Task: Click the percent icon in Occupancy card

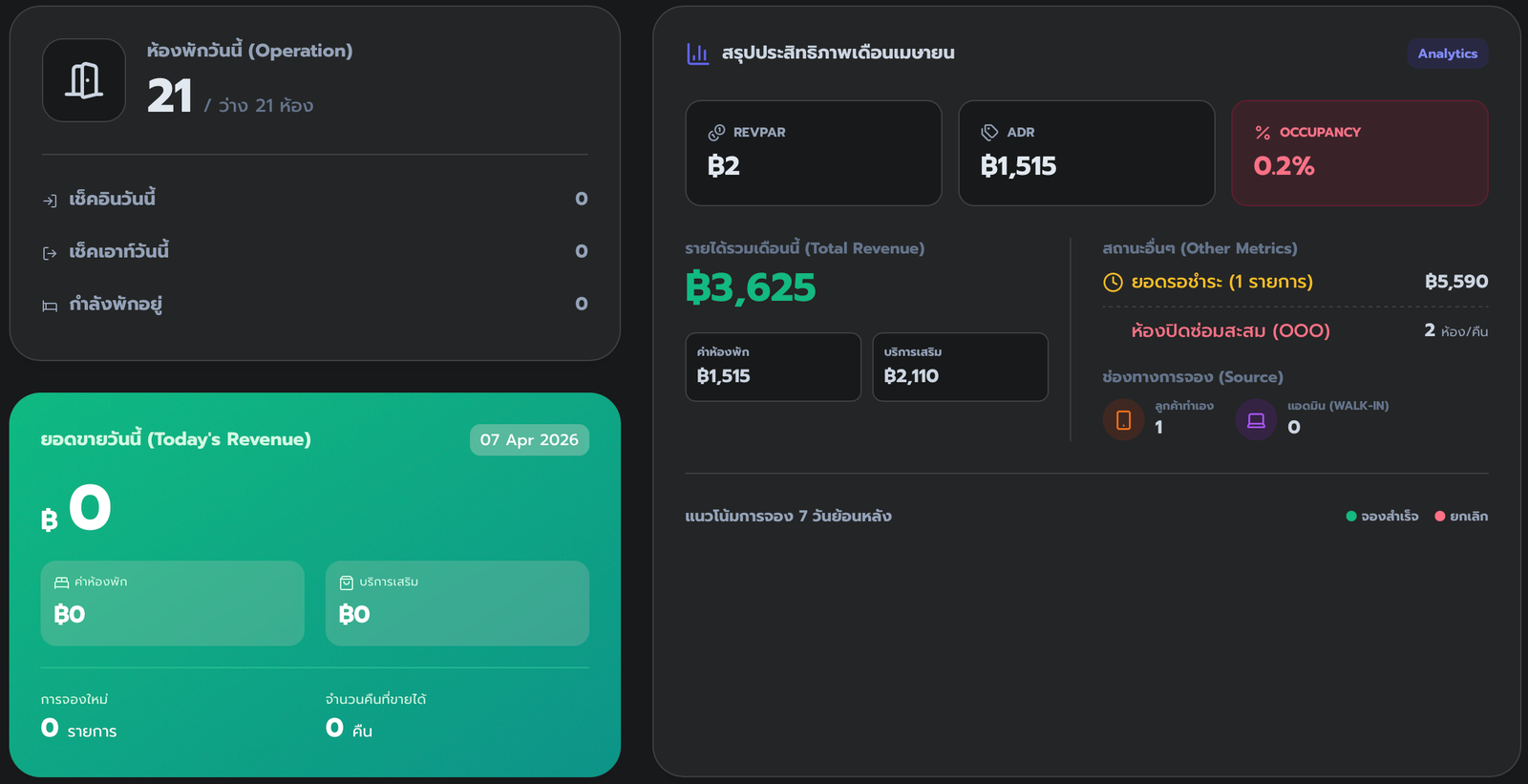Action: [x=1263, y=133]
